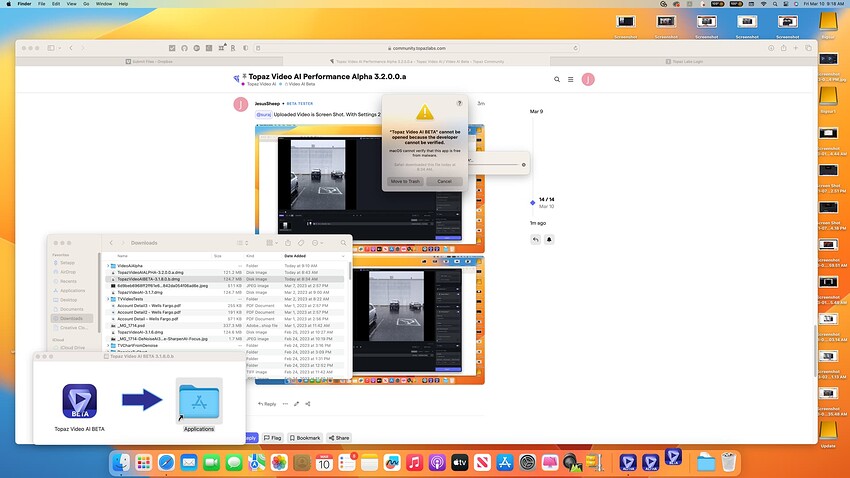Expand the VideoAIAlpha folder in Downloads
This screenshot has height=478, width=850.
108,266
